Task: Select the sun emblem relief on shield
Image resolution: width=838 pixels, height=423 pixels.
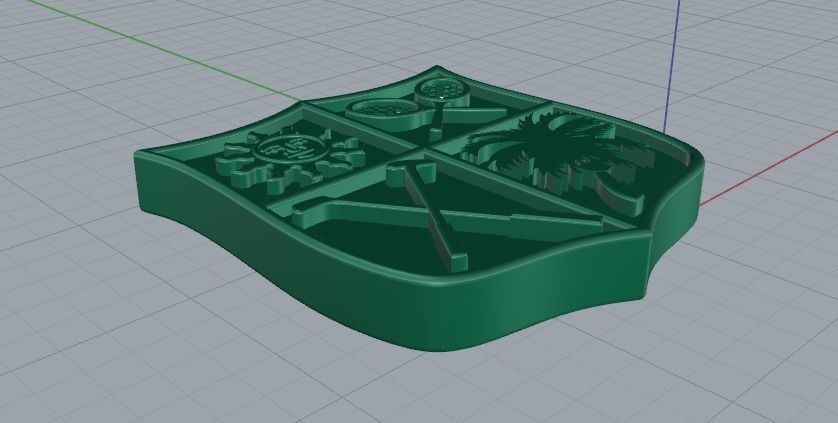Action: 290,160
